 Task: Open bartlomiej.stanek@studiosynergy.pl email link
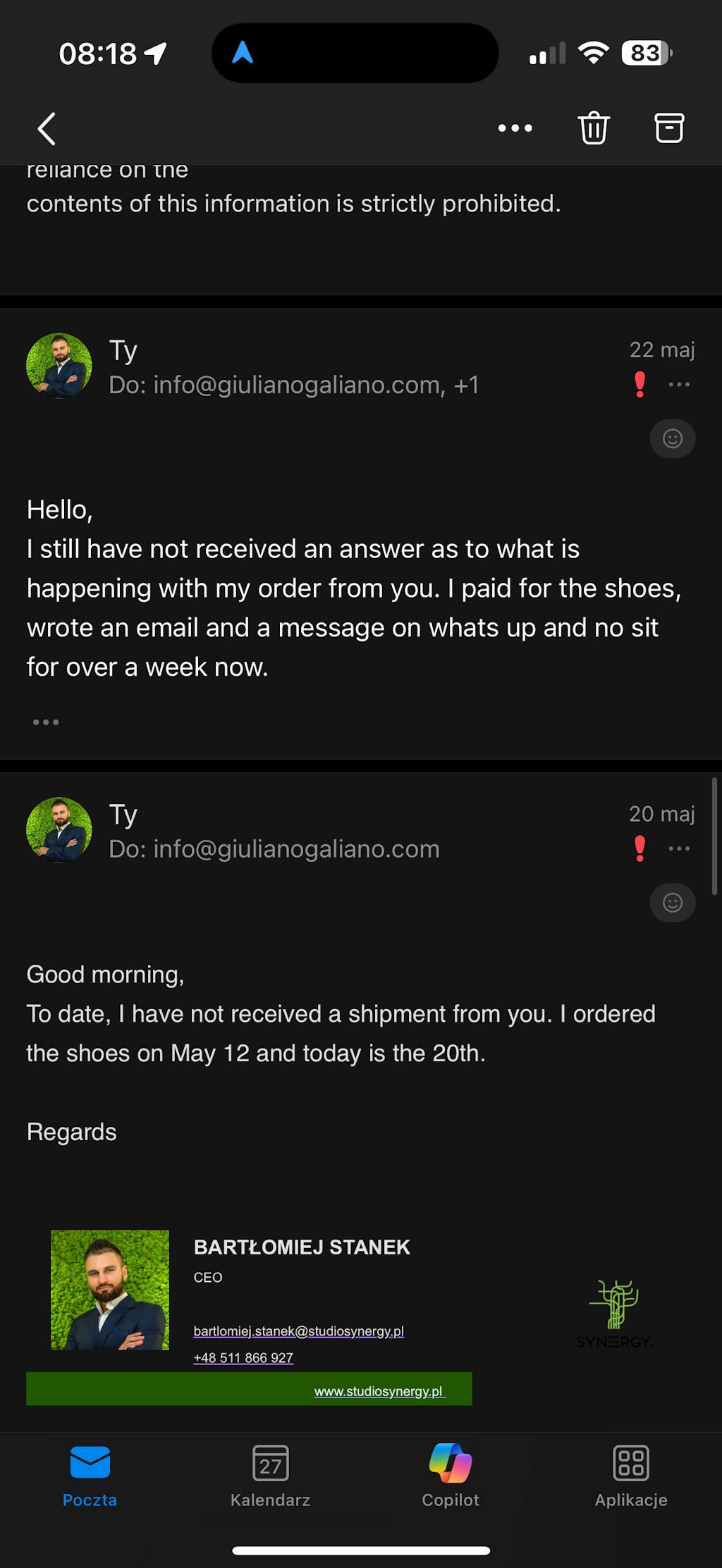pyautogui.click(x=298, y=1331)
